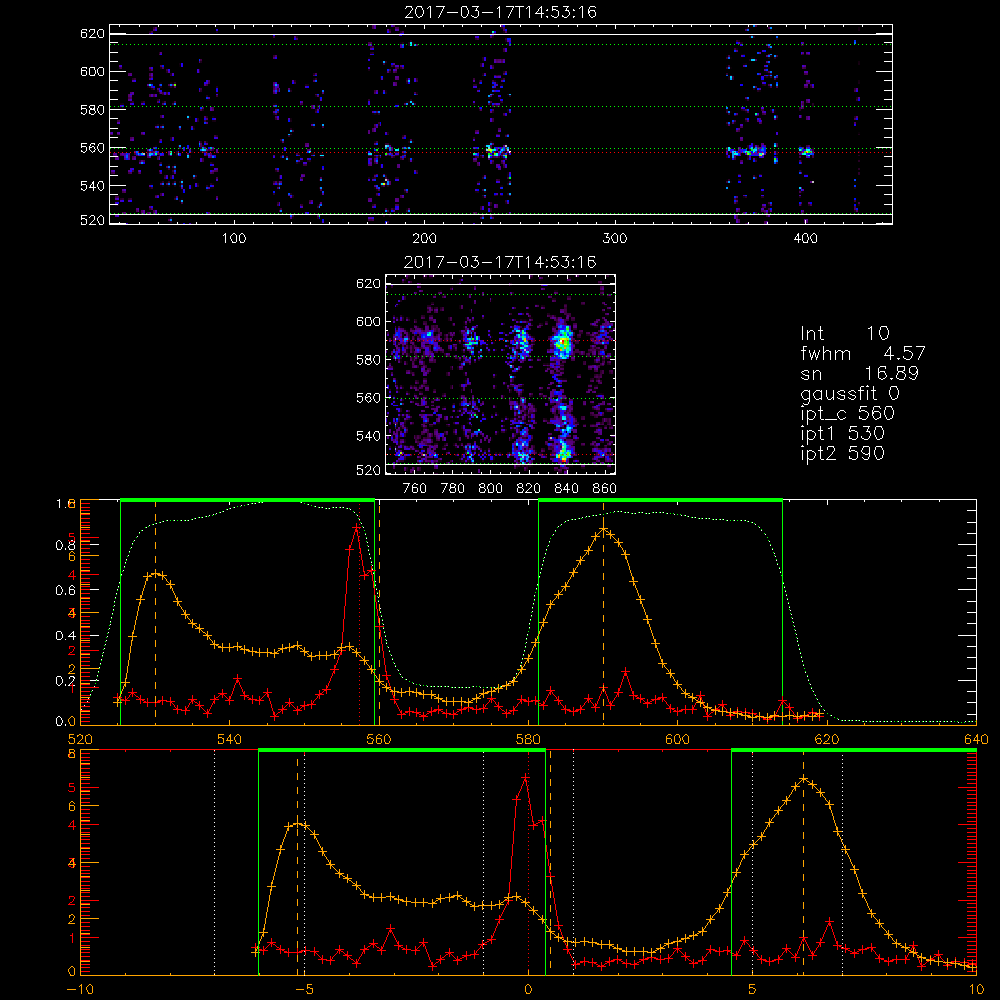Screen dimensions: 1000x1000
Task: Click x-axis label 10 of the bottom plot
Action: coord(976,990)
